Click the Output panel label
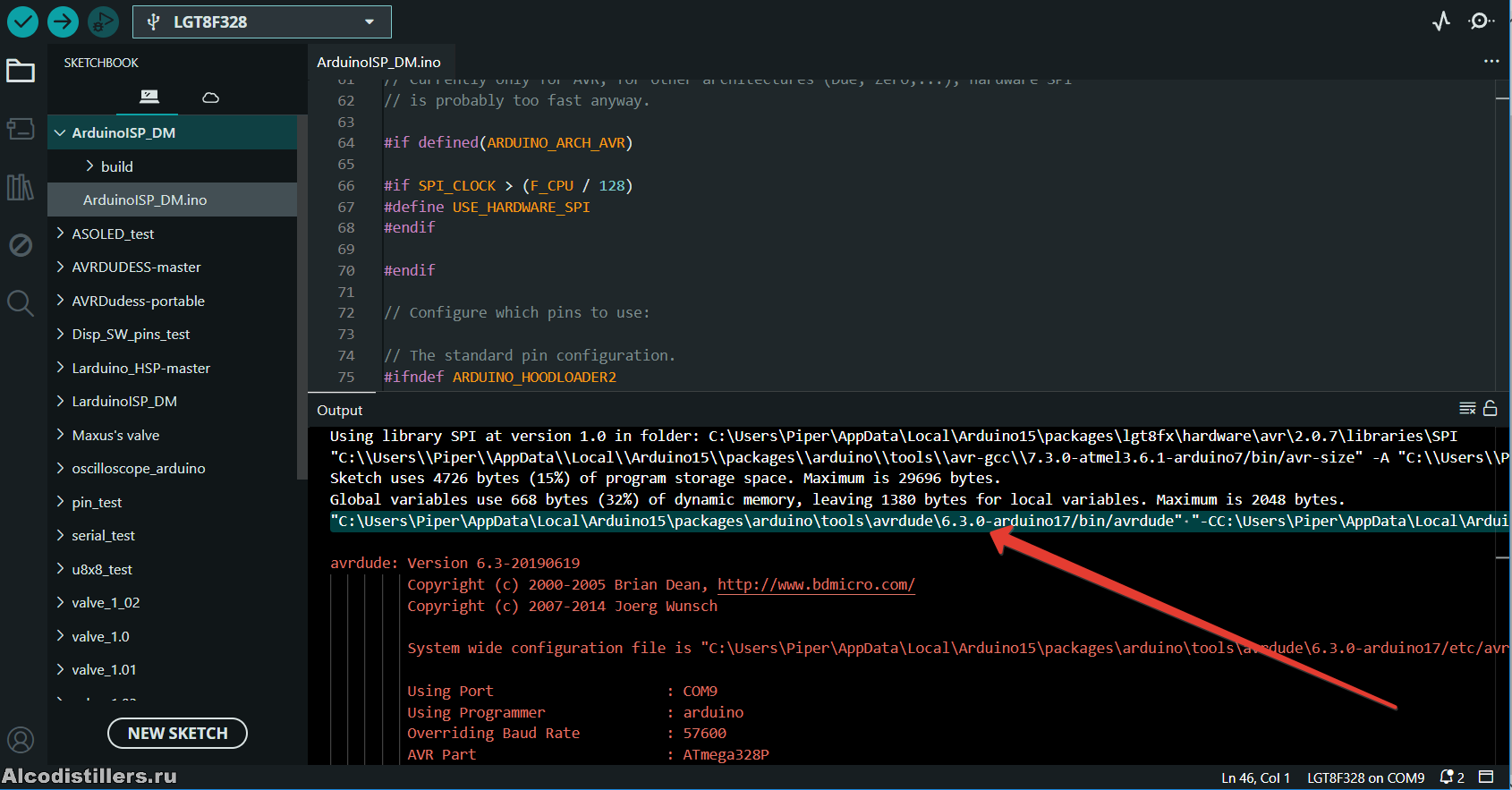The width and height of the screenshot is (1512, 790). [x=340, y=410]
